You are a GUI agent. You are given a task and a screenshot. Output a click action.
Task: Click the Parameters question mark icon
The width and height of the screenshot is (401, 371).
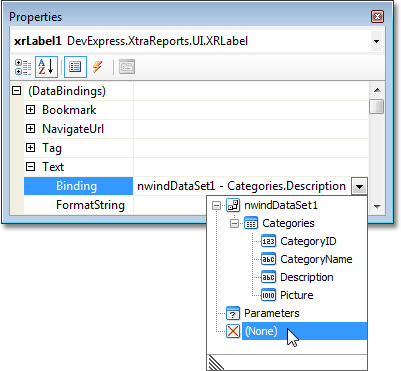(233, 313)
